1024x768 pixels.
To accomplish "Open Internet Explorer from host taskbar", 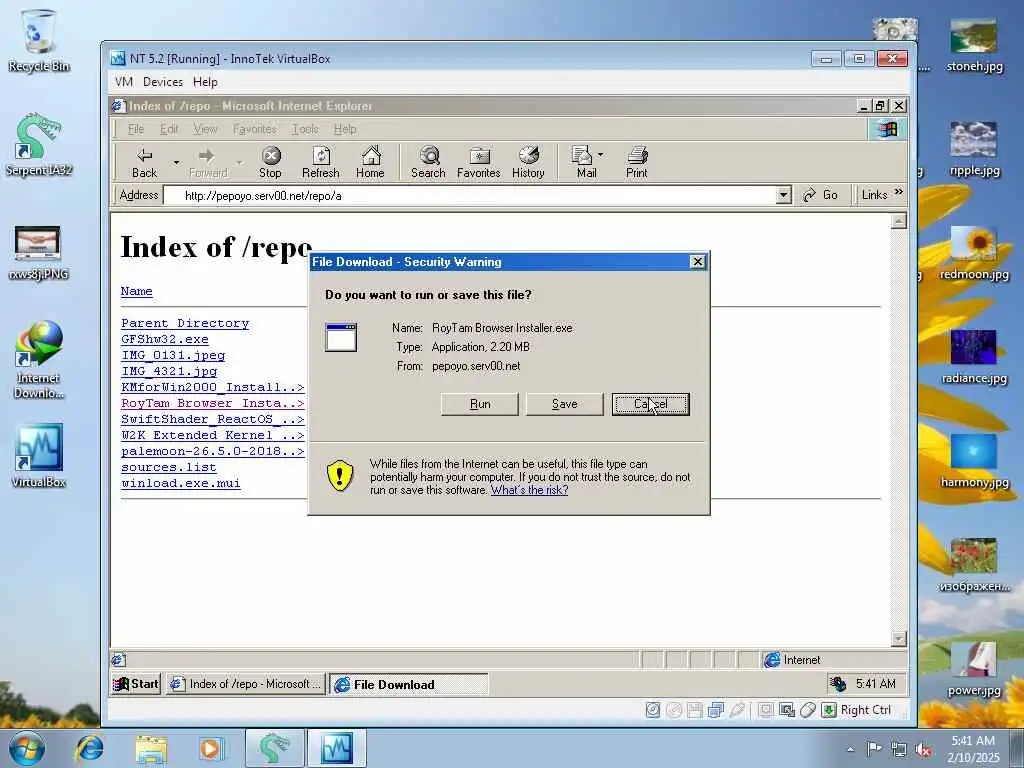I will pyautogui.click(x=89, y=748).
